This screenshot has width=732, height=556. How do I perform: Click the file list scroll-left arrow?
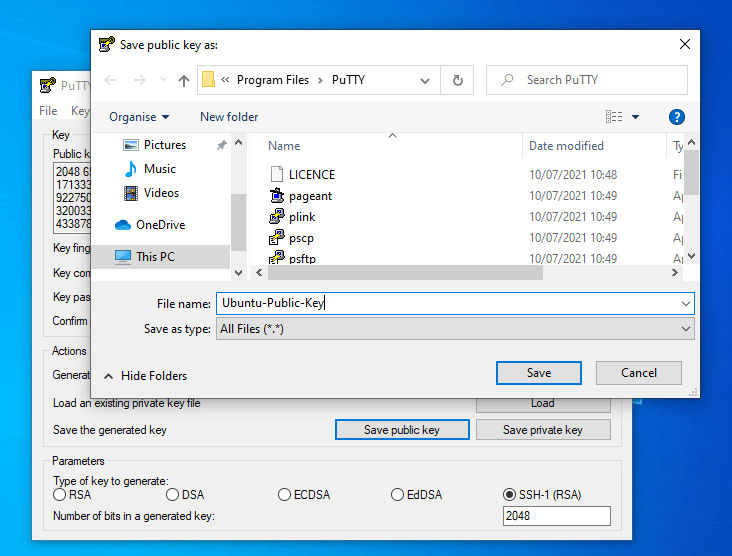pos(259,273)
